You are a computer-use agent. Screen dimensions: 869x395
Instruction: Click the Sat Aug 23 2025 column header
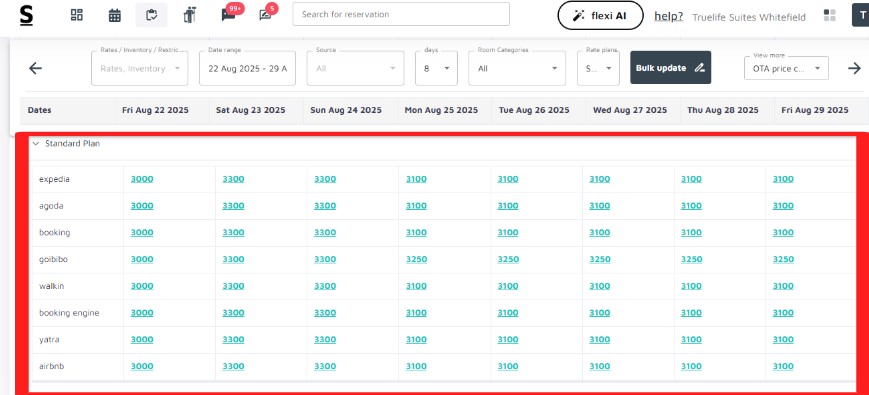(x=251, y=110)
